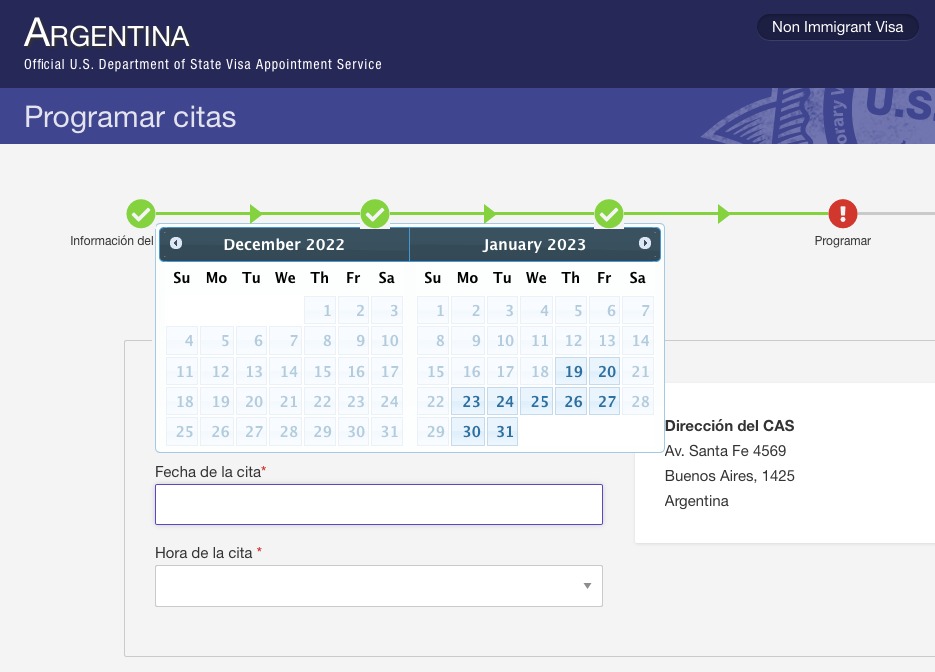The width and height of the screenshot is (935, 672).
Task: Select January 19 in the calendar
Action: (571, 372)
